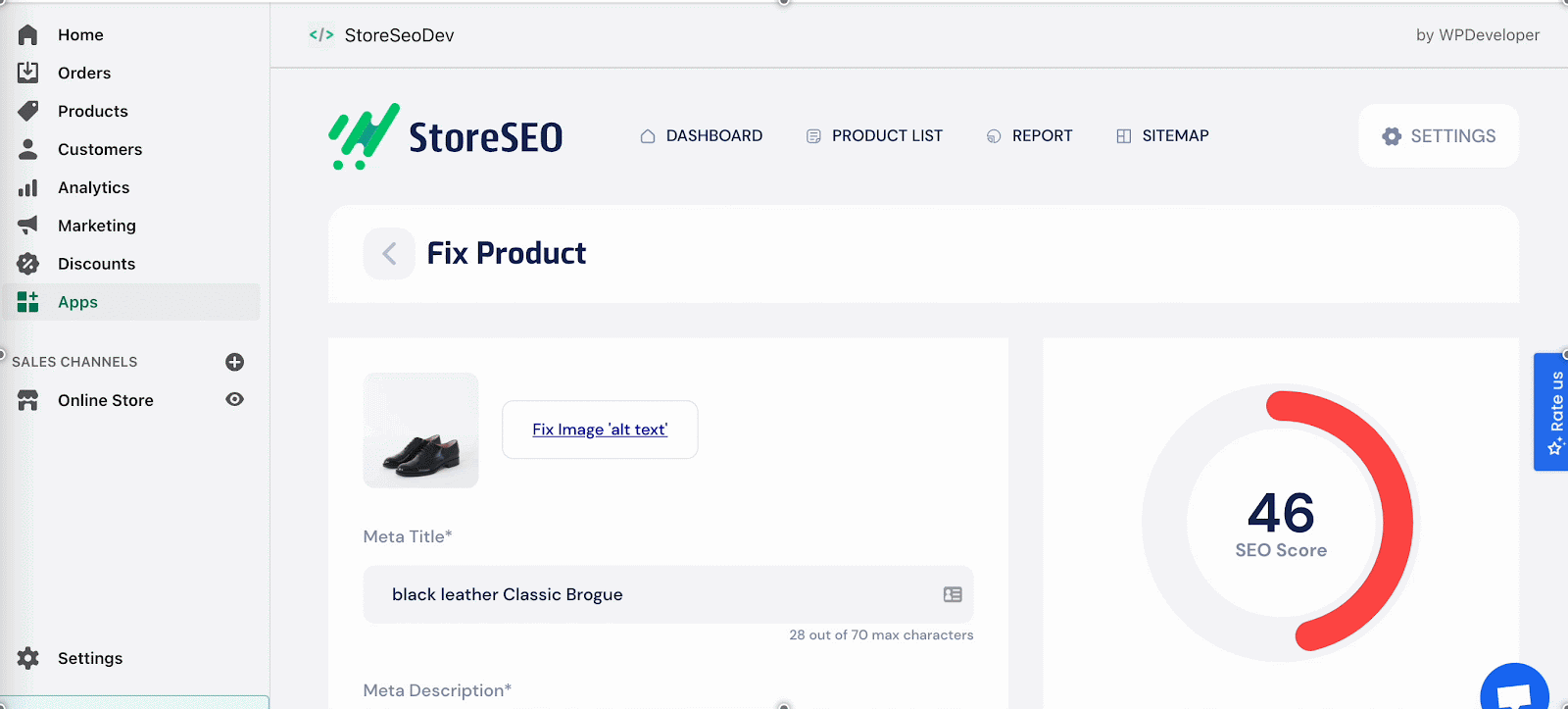This screenshot has width=1568, height=709.
Task: Click 'by WPDeveloper' text
Action: [x=1478, y=35]
